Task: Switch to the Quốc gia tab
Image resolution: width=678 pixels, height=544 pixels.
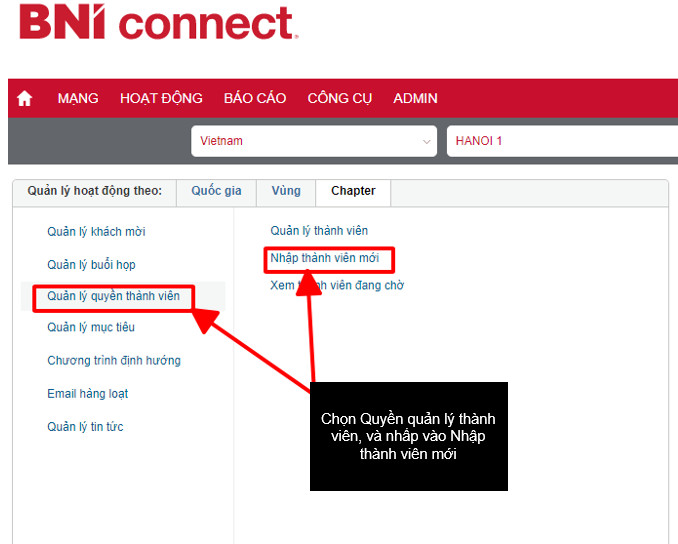Action: pyautogui.click(x=216, y=191)
